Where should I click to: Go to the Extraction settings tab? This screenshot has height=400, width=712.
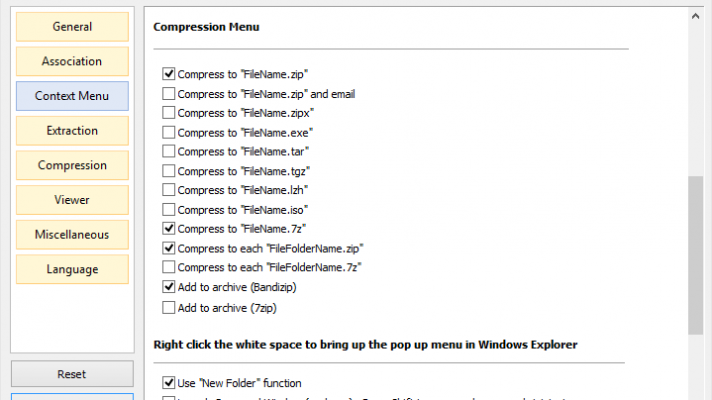coord(72,130)
